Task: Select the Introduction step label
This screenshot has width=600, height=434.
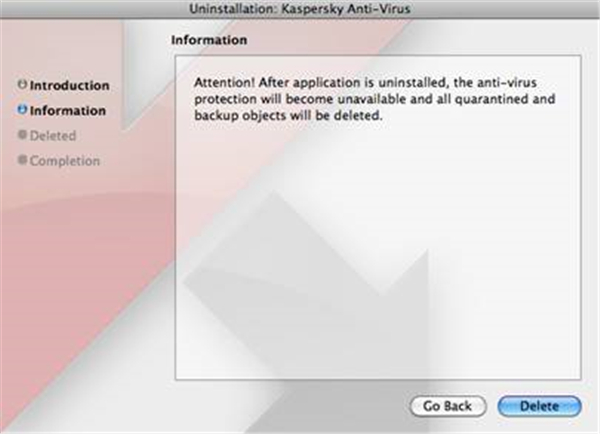Action: (x=70, y=86)
